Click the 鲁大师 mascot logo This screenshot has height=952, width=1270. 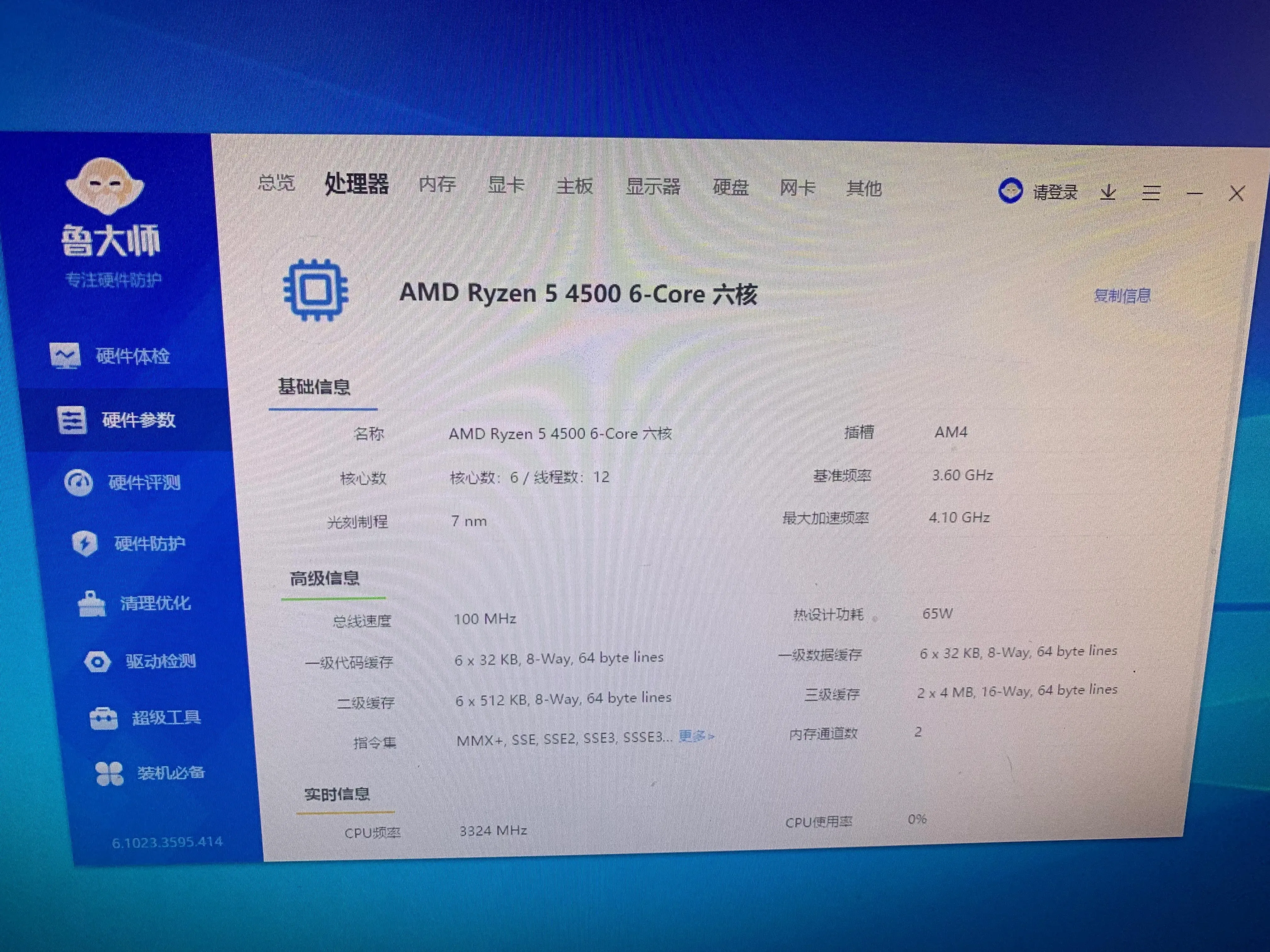(105, 186)
